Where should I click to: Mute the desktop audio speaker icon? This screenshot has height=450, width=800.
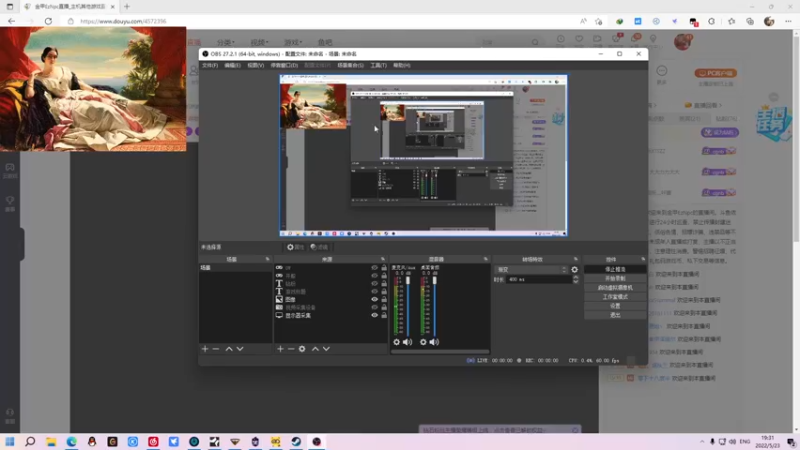point(434,342)
